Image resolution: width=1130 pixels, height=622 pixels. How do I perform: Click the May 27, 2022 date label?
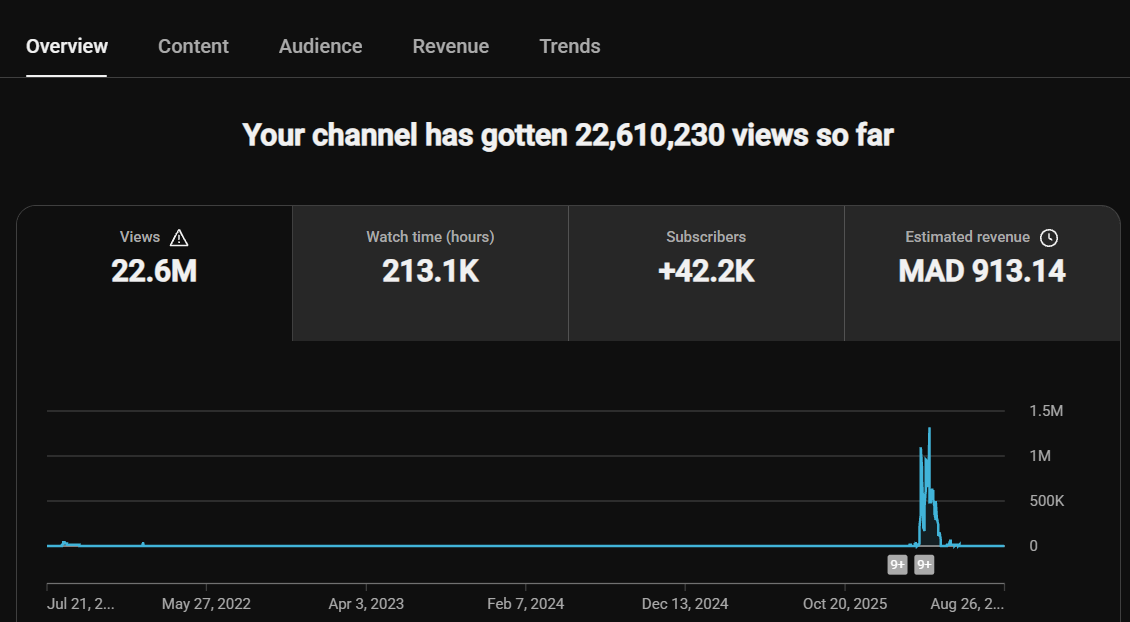pyautogui.click(x=206, y=604)
